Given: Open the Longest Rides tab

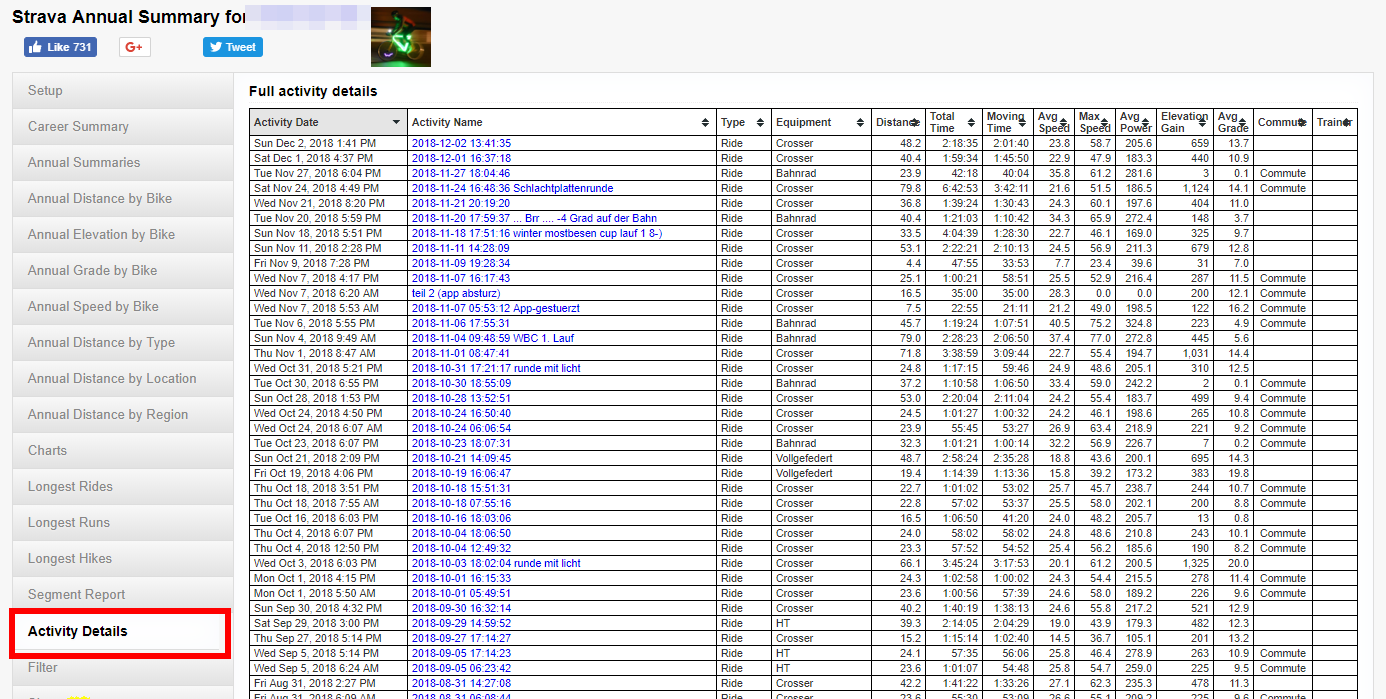Looking at the screenshot, I should [122, 486].
